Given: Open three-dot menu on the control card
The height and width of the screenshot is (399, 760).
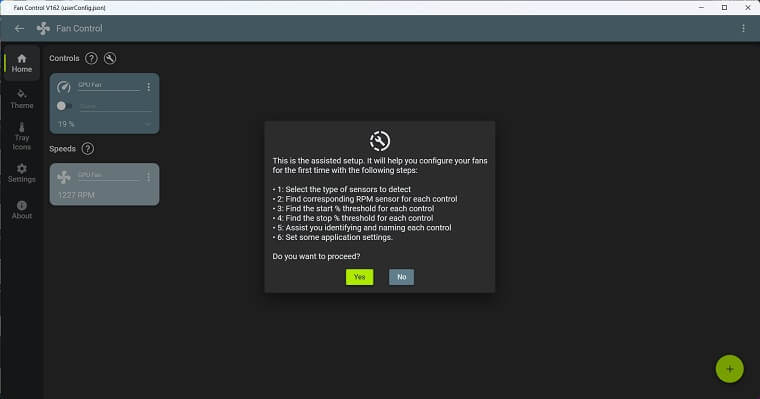Looking at the screenshot, I should click(x=148, y=87).
